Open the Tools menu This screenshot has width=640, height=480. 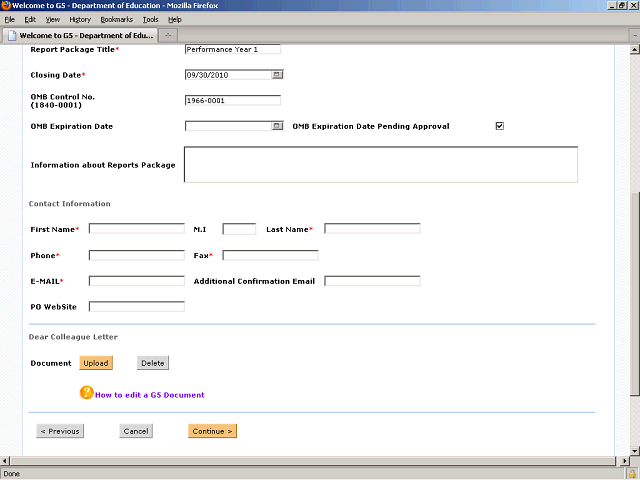(x=150, y=20)
